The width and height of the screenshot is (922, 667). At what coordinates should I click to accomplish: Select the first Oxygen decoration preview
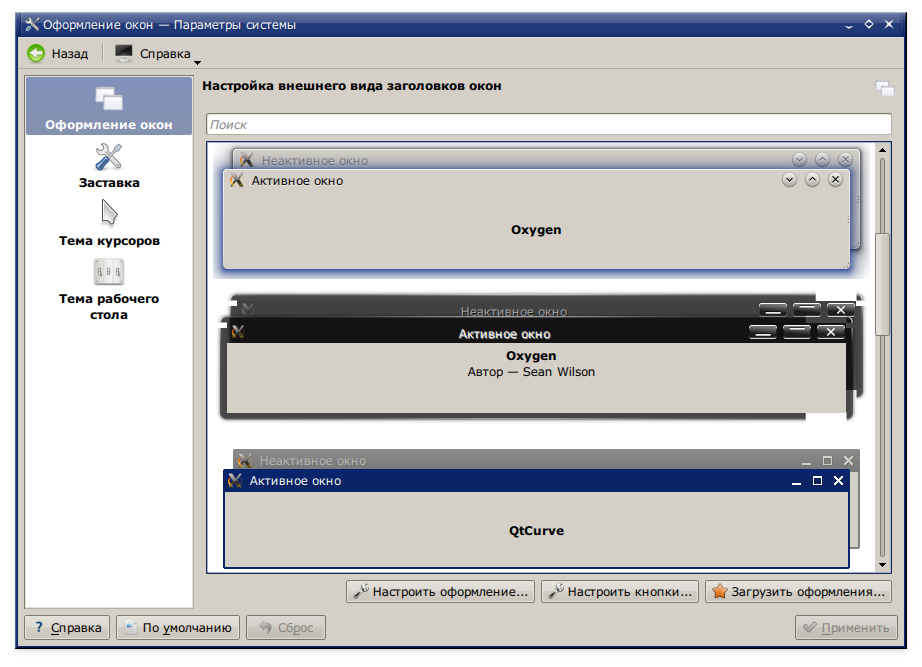(x=536, y=229)
